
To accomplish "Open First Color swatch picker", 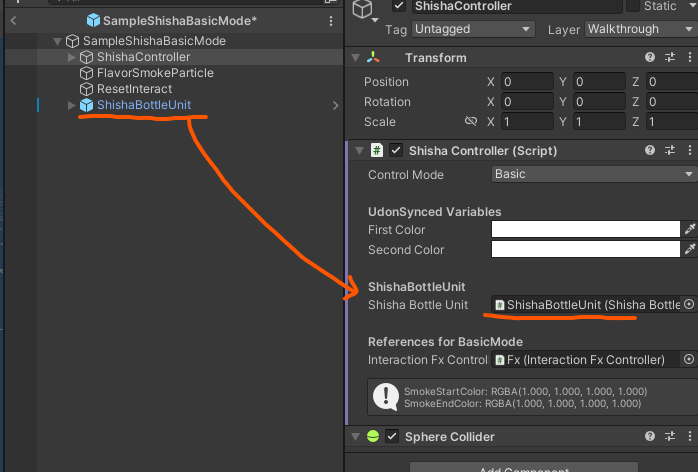I will [x=585, y=229].
